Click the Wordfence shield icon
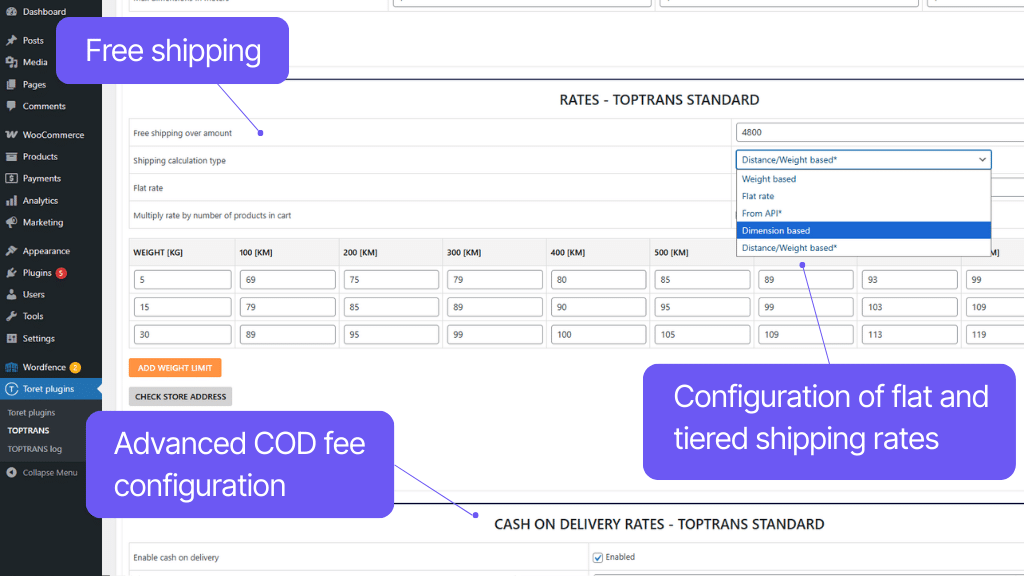 click(x=11, y=367)
